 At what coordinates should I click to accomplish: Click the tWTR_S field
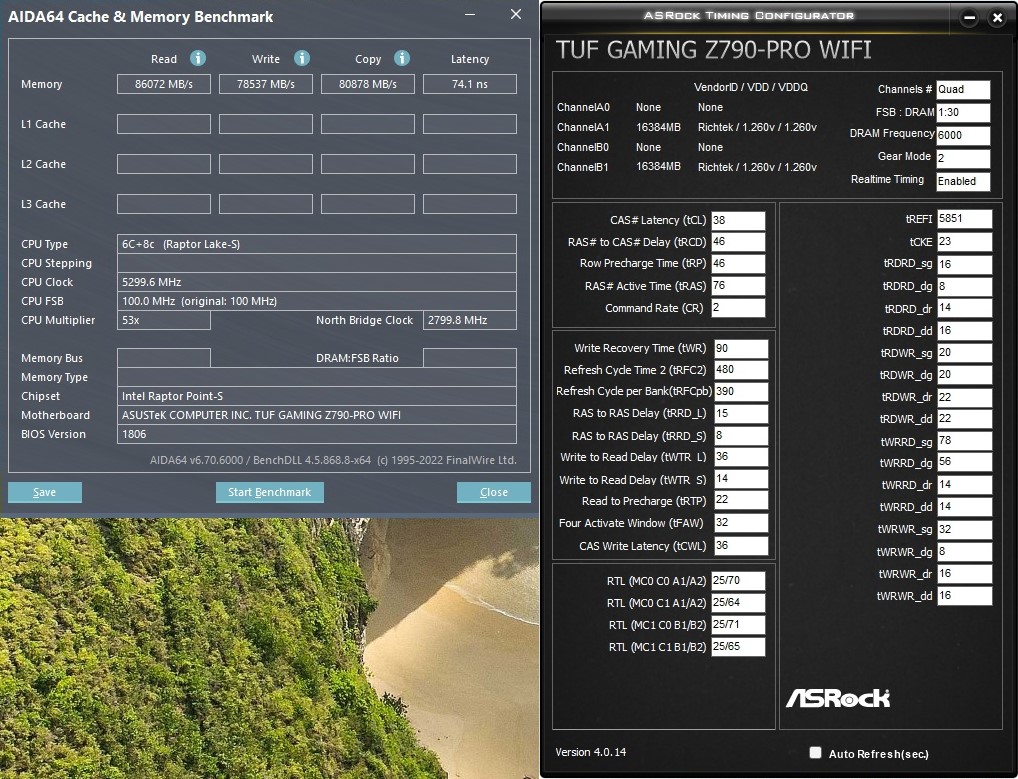[x=741, y=479]
